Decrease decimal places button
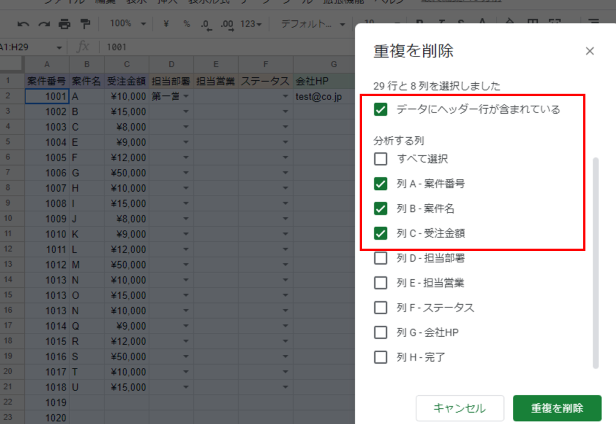This screenshot has height=424, width=616. pyautogui.click(x=207, y=23)
